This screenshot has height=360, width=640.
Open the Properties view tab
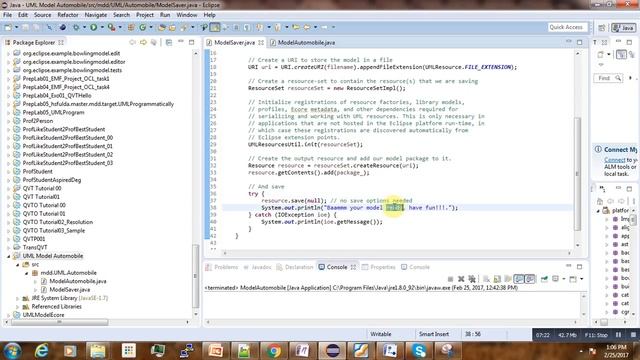[x=379, y=267]
